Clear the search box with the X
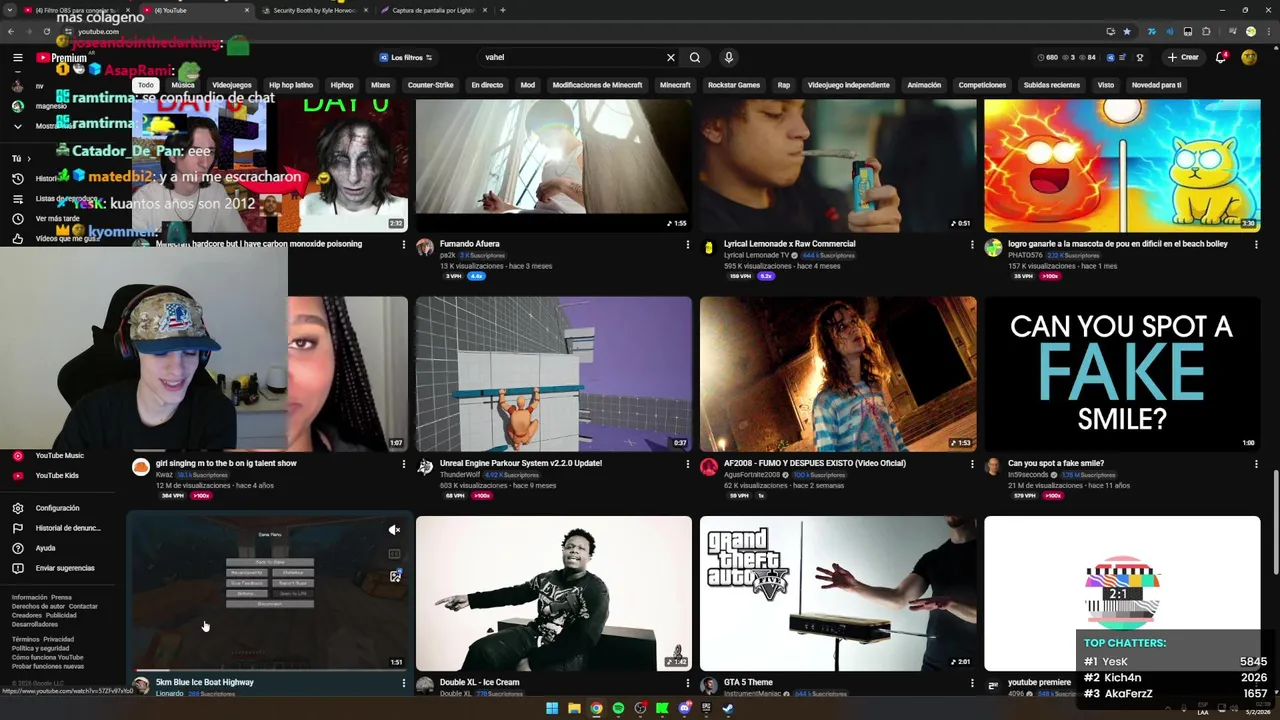This screenshot has width=1280, height=720. 671,57
